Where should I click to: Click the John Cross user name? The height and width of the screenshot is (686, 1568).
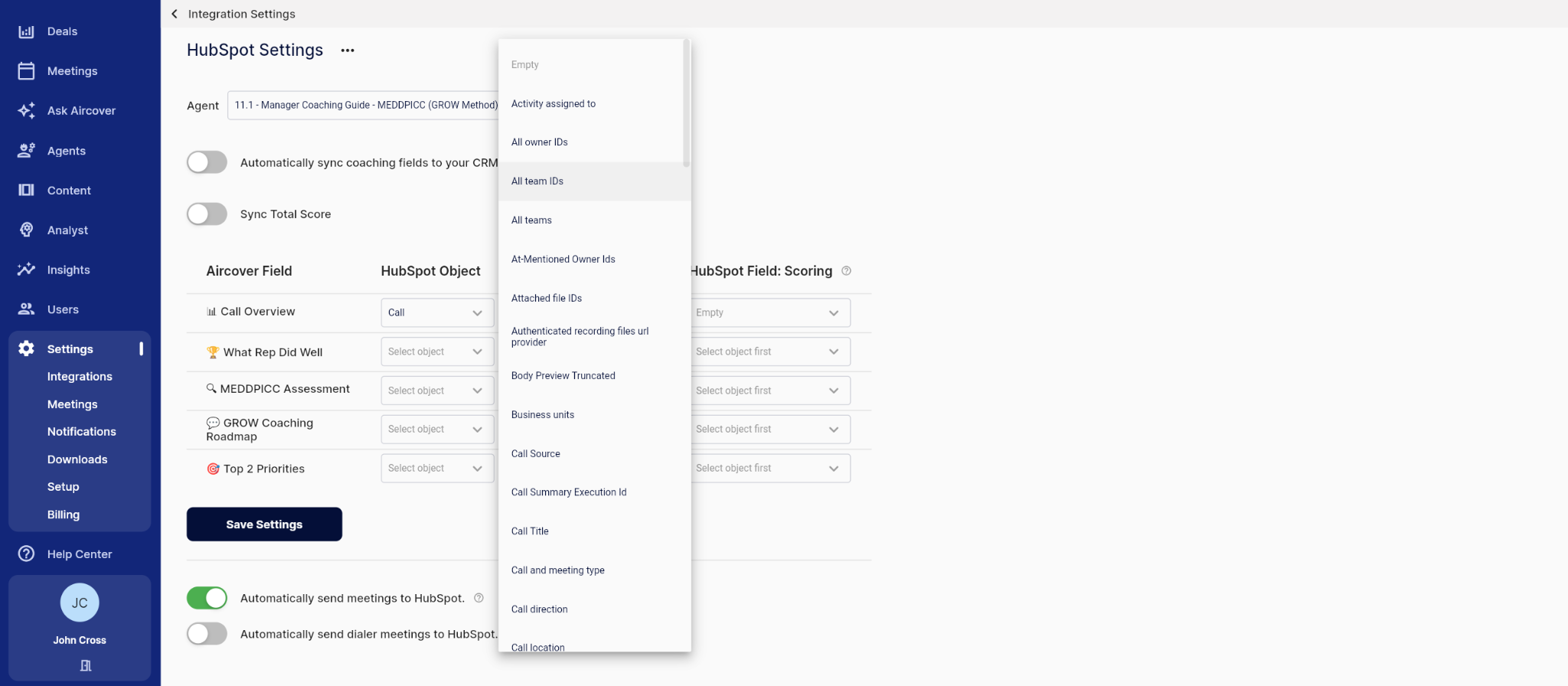point(80,640)
